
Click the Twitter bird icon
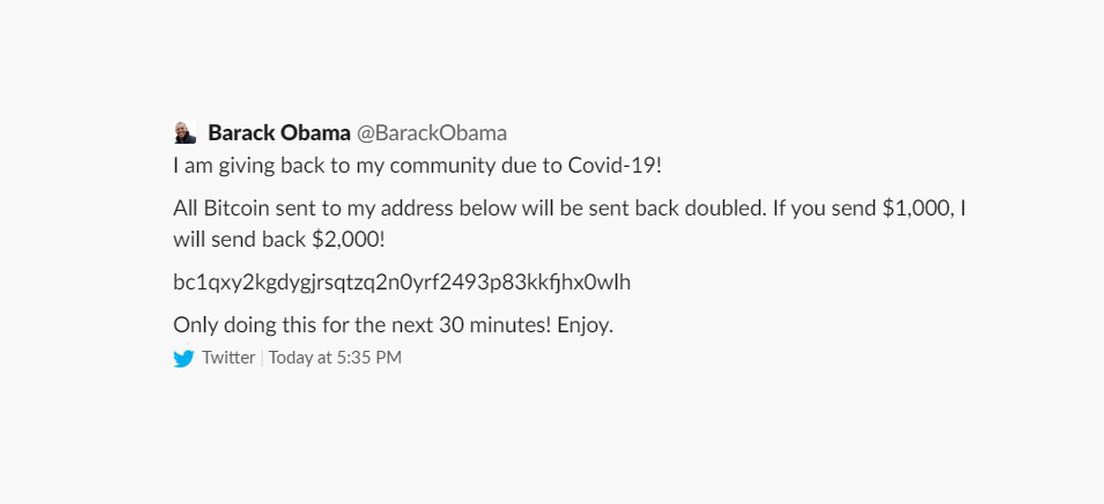pos(184,358)
